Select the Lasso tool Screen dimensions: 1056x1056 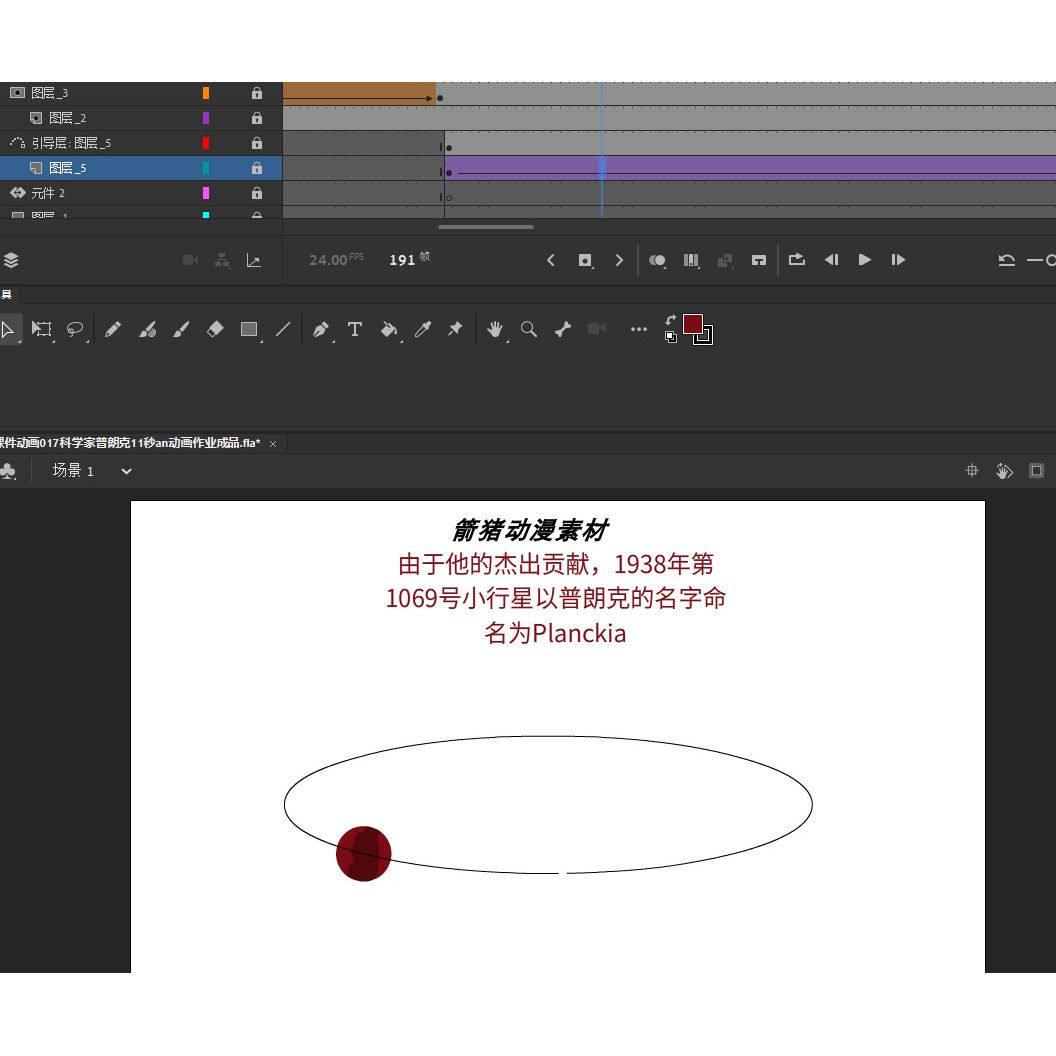tap(75, 329)
